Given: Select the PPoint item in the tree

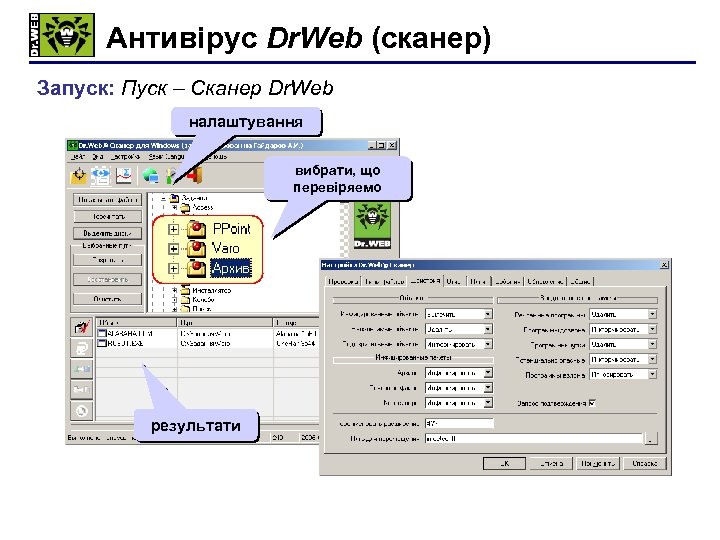Looking at the screenshot, I should [231, 229].
